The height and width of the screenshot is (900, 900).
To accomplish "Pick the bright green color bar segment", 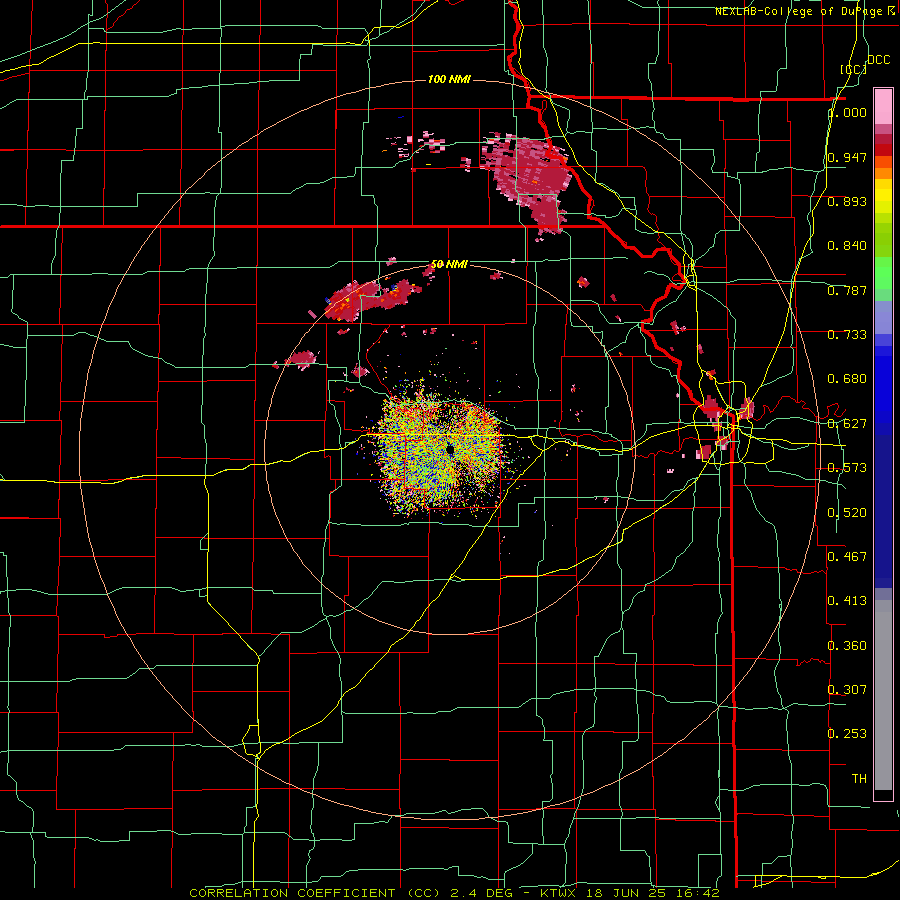I will 883,273.
